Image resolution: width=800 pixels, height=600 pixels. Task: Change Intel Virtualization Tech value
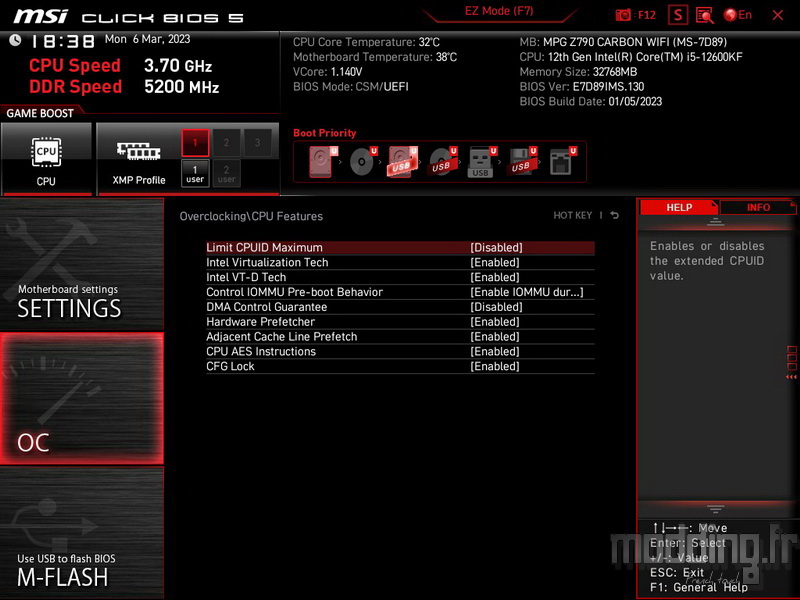[x=494, y=262]
